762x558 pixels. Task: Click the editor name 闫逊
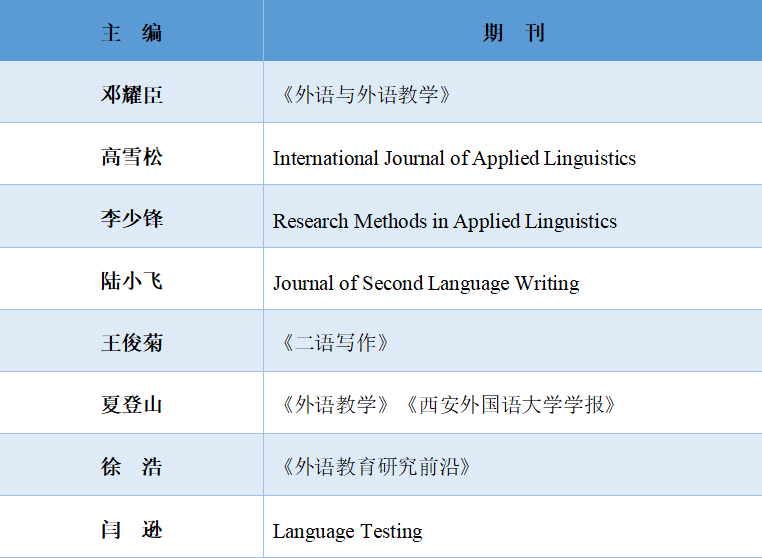click(131, 530)
